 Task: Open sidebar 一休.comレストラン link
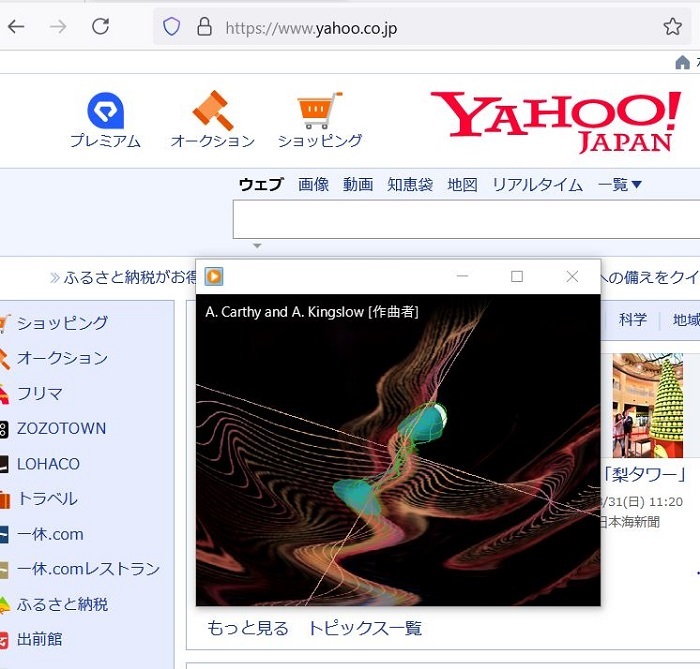tap(88, 569)
